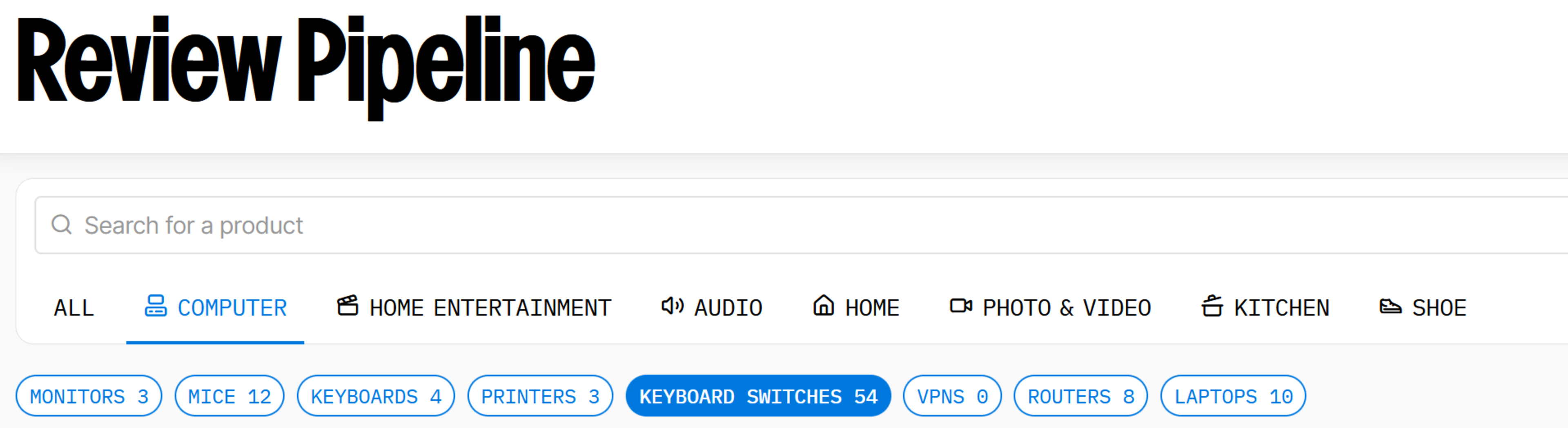Deselect the Keyboard Switches filter chip
1568x428 pixels.
pyautogui.click(x=758, y=396)
